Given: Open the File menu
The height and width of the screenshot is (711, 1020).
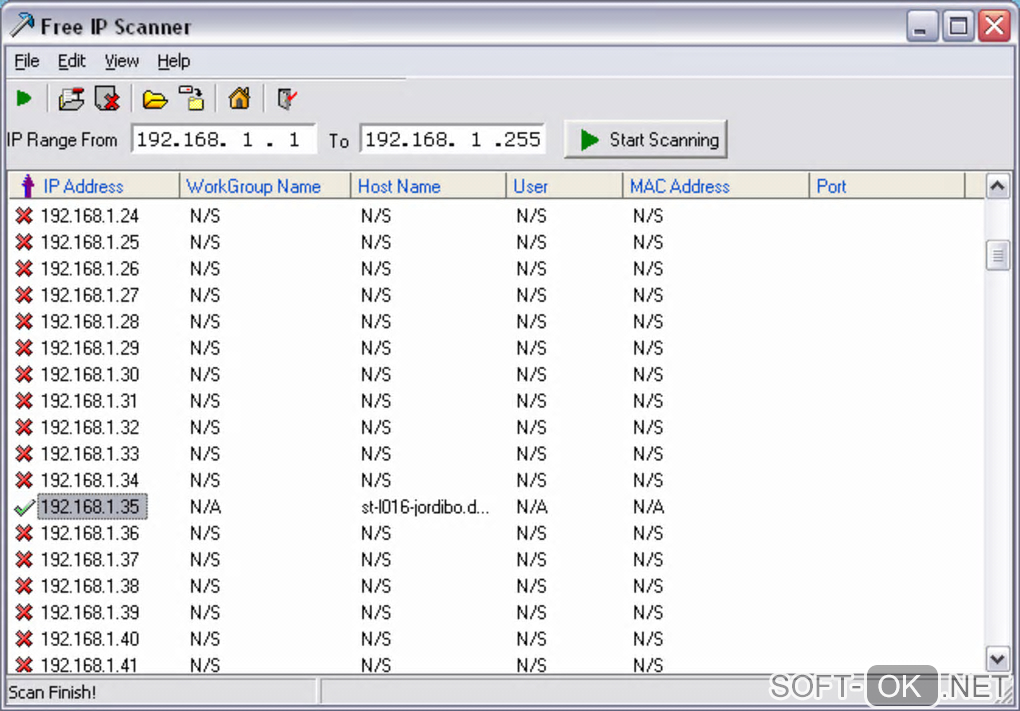Looking at the screenshot, I should pyautogui.click(x=27, y=61).
